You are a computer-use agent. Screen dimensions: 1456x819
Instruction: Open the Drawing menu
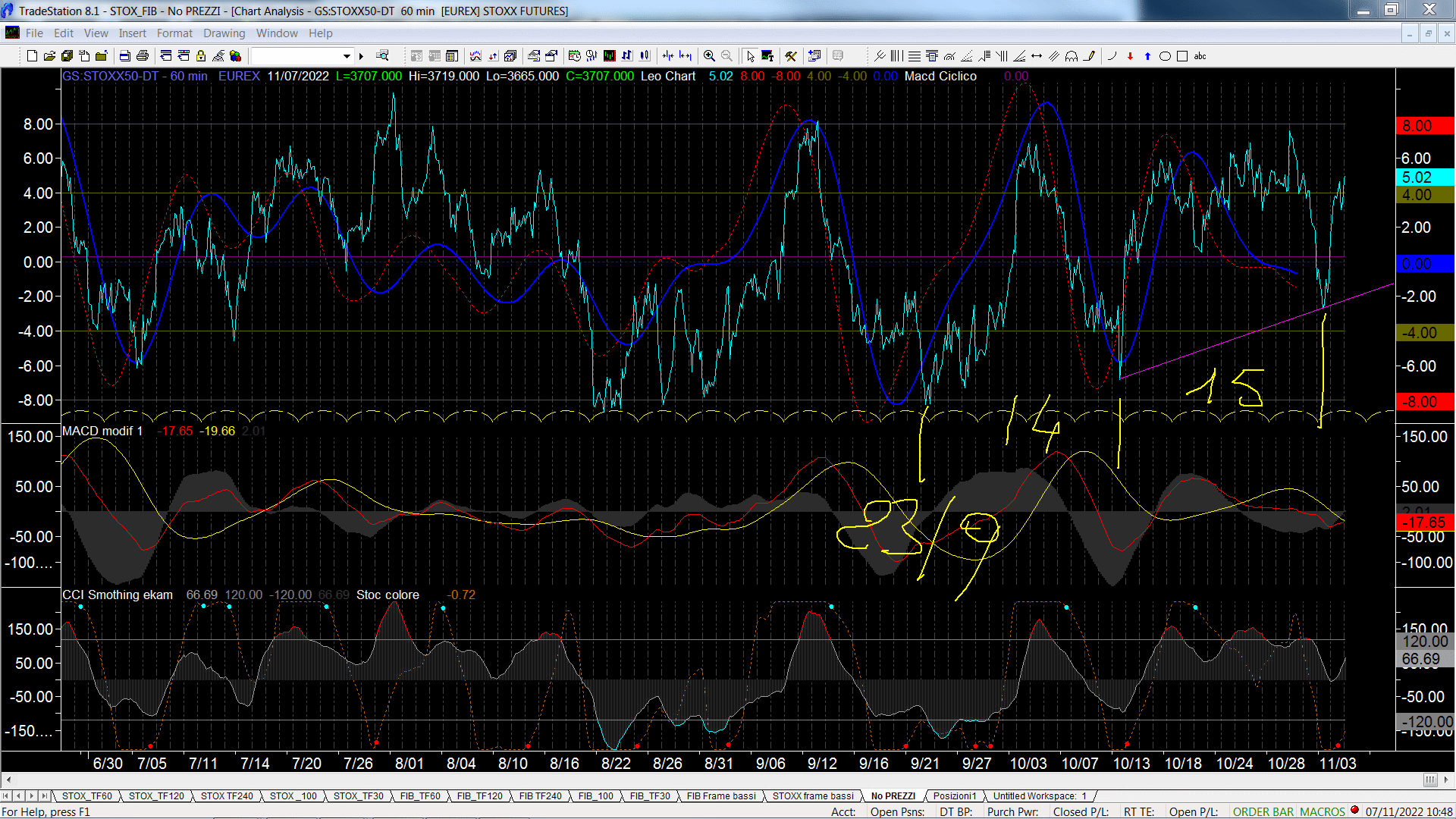(224, 33)
